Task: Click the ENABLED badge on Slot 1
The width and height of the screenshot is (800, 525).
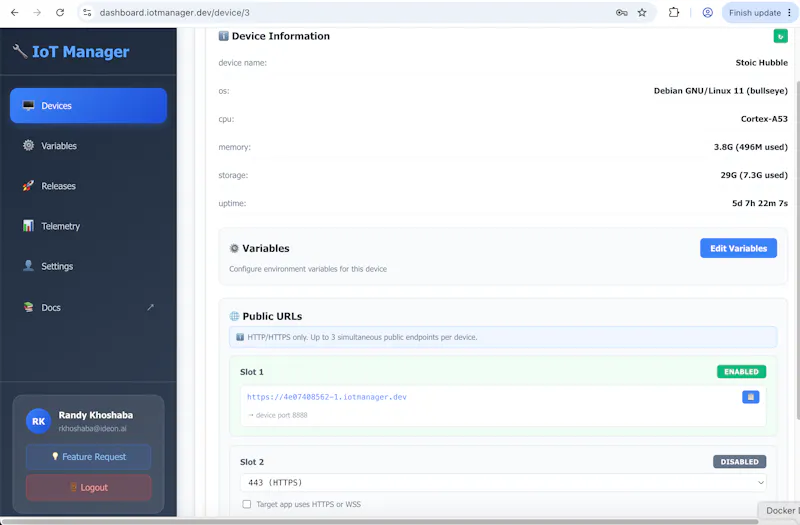Action: point(741,372)
